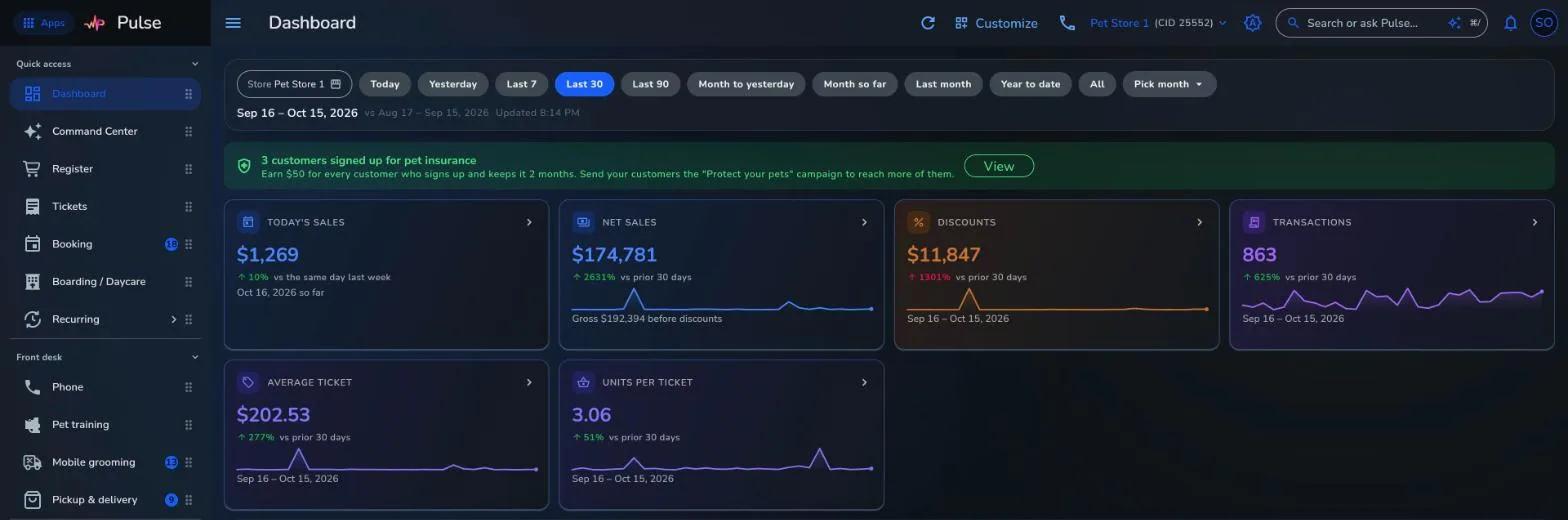Select the All date range
The height and width of the screenshot is (520, 1568).
pos(1097,84)
